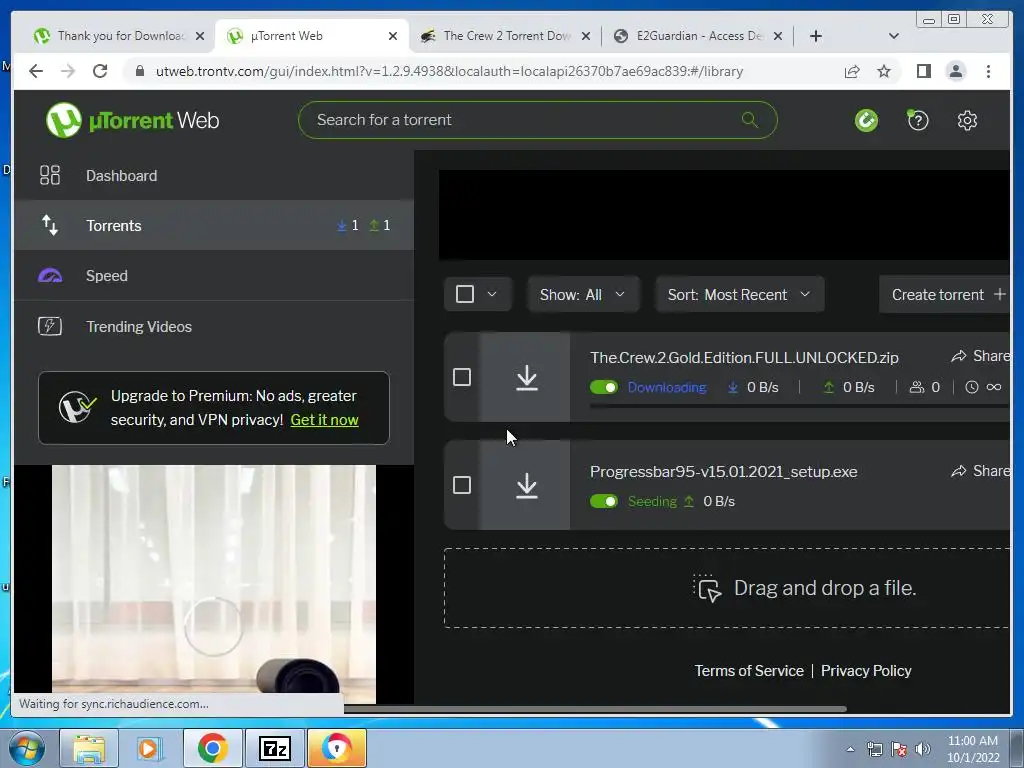Check the Progressbar95 torrent checkbox
Viewport: 1024px width, 768px height.
coord(462,485)
